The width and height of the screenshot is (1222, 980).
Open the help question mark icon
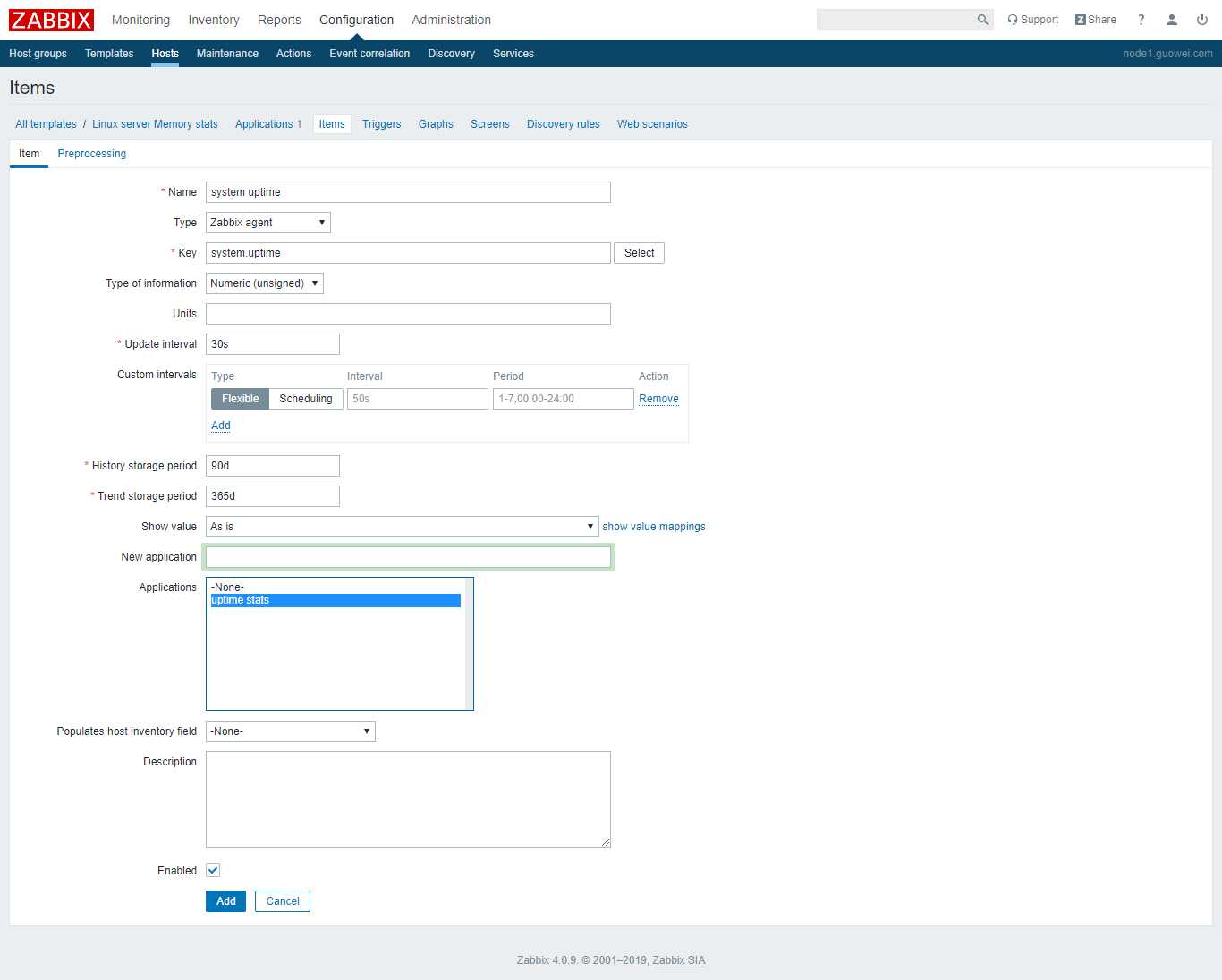1141,20
